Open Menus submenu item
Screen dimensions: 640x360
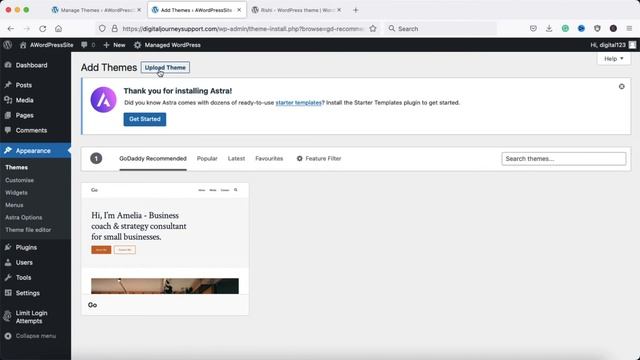tap(14, 205)
